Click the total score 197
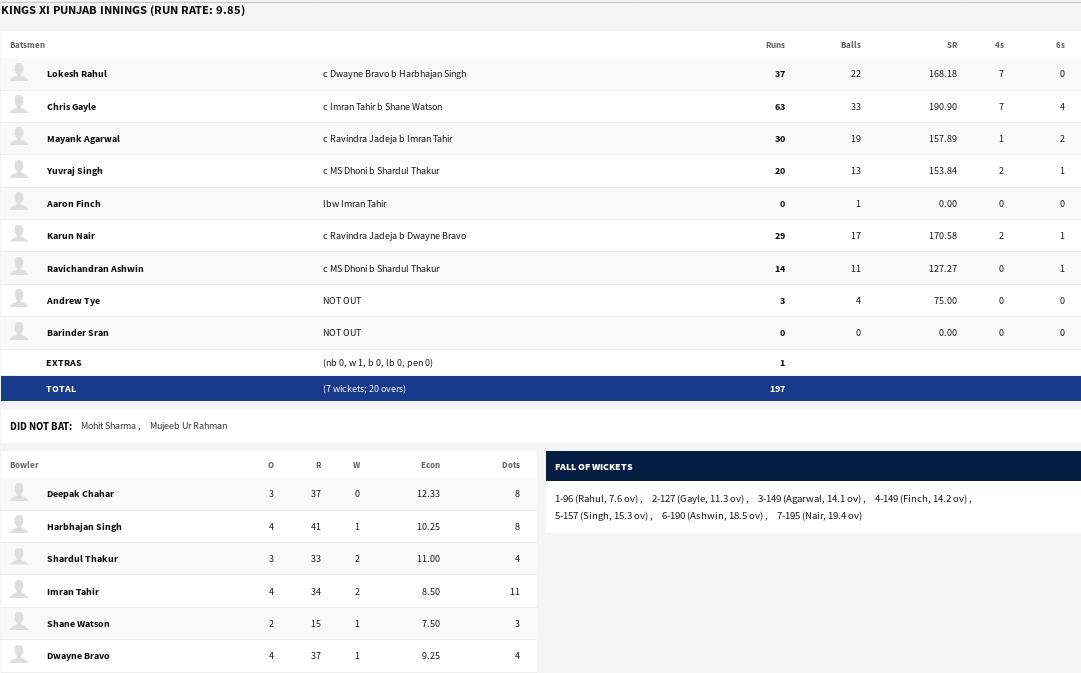The width and height of the screenshot is (1081, 673). (777, 389)
